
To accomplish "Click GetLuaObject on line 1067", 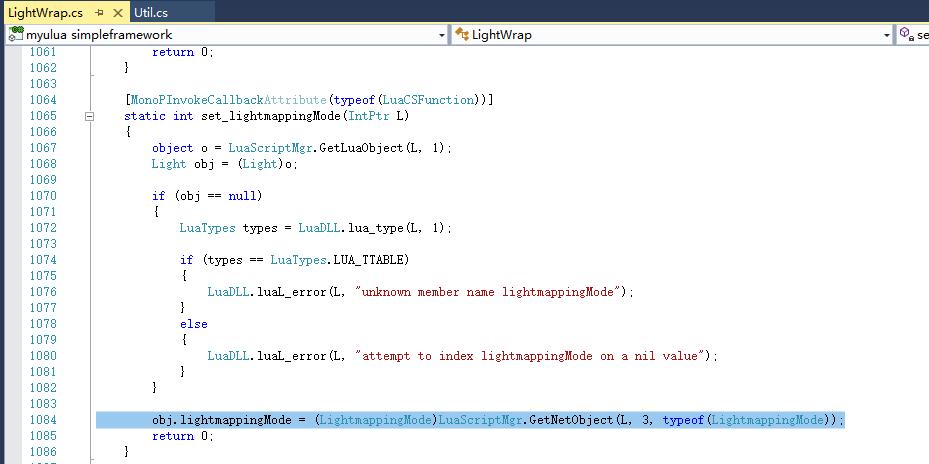I will (x=363, y=148).
